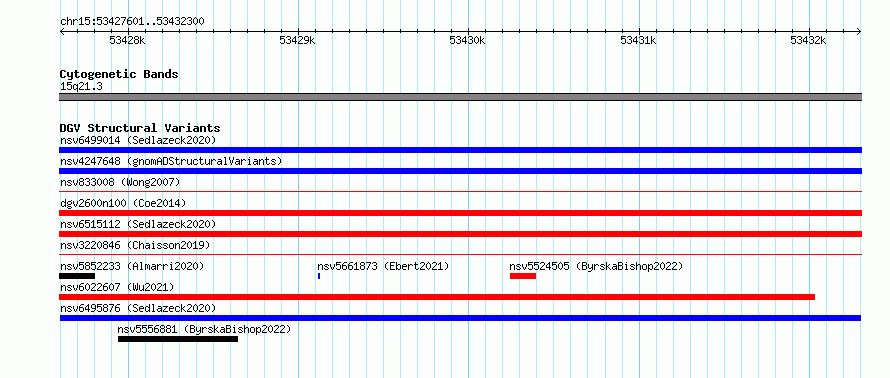Click the 15q21.3 band label

tap(81, 87)
